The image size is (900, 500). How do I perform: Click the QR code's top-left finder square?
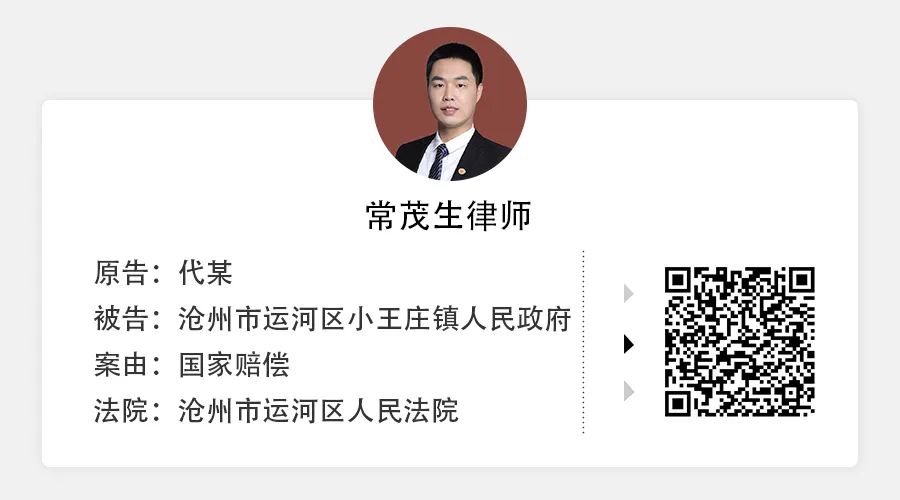(678, 280)
